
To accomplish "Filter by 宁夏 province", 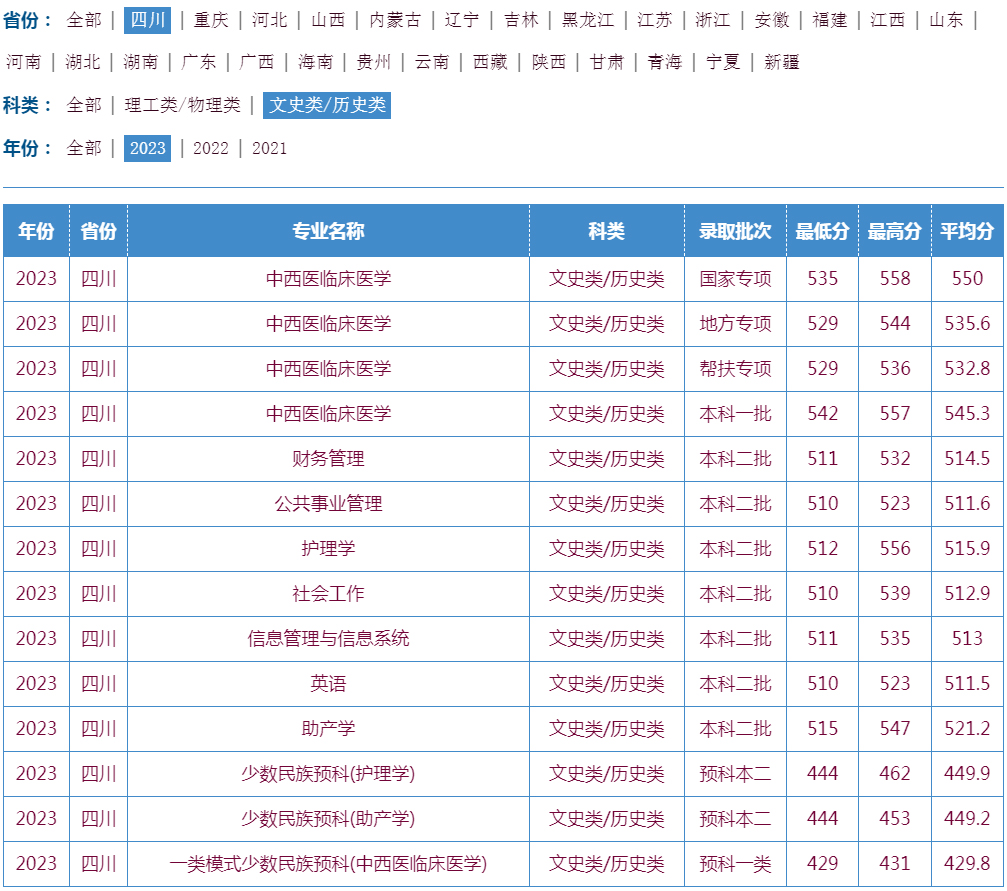I will [x=723, y=62].
